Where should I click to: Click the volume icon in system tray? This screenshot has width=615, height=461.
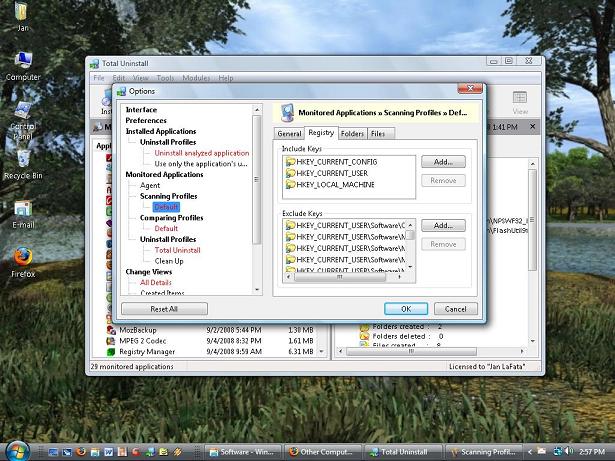coord(569,451)
